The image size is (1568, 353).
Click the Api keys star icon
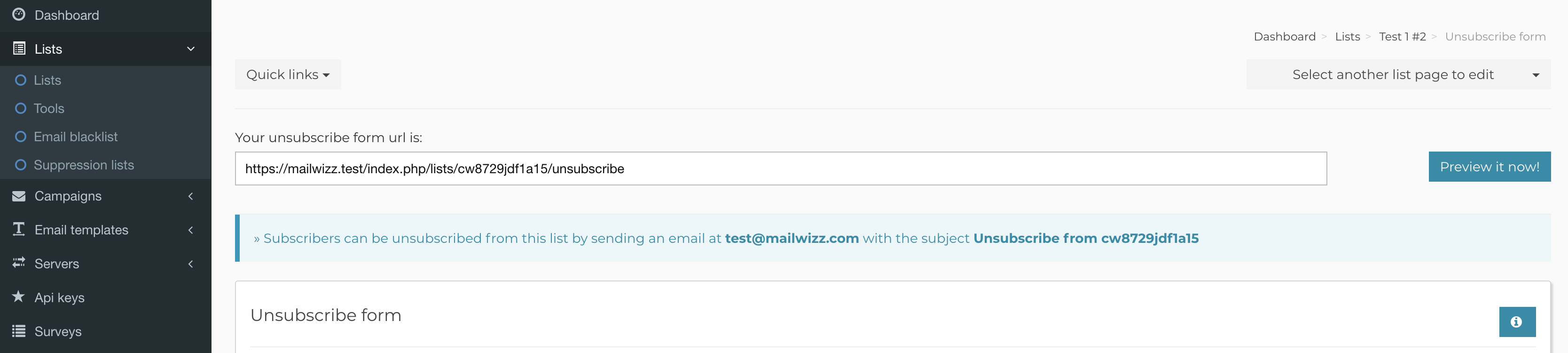(x=19, y=297)
